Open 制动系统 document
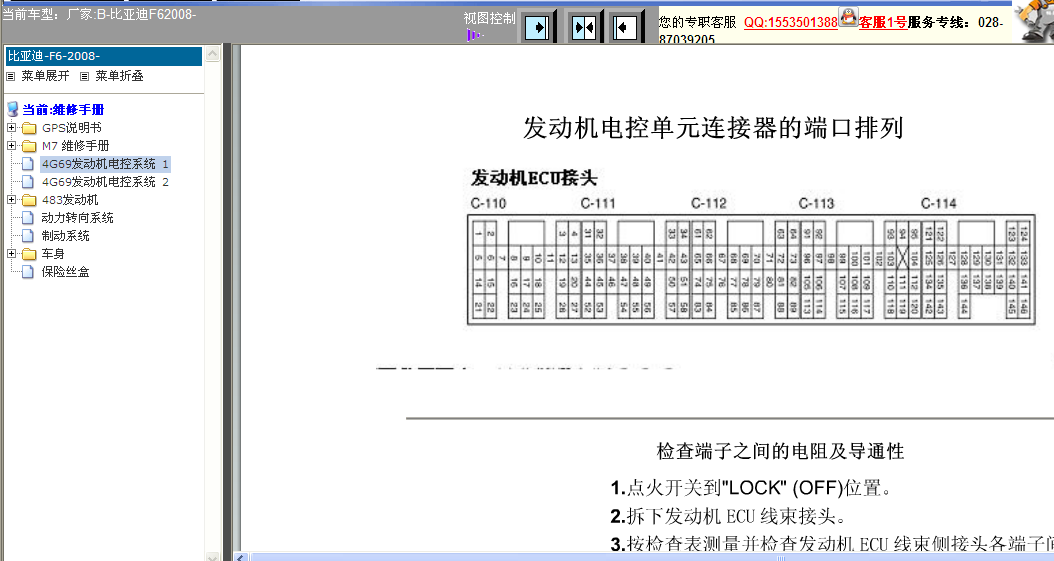The height and width of the screenshot is (561, 1054). 65,236
